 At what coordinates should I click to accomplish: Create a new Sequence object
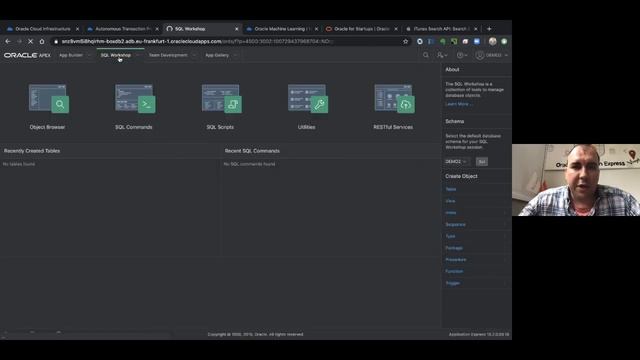click(x=456, y=224)
